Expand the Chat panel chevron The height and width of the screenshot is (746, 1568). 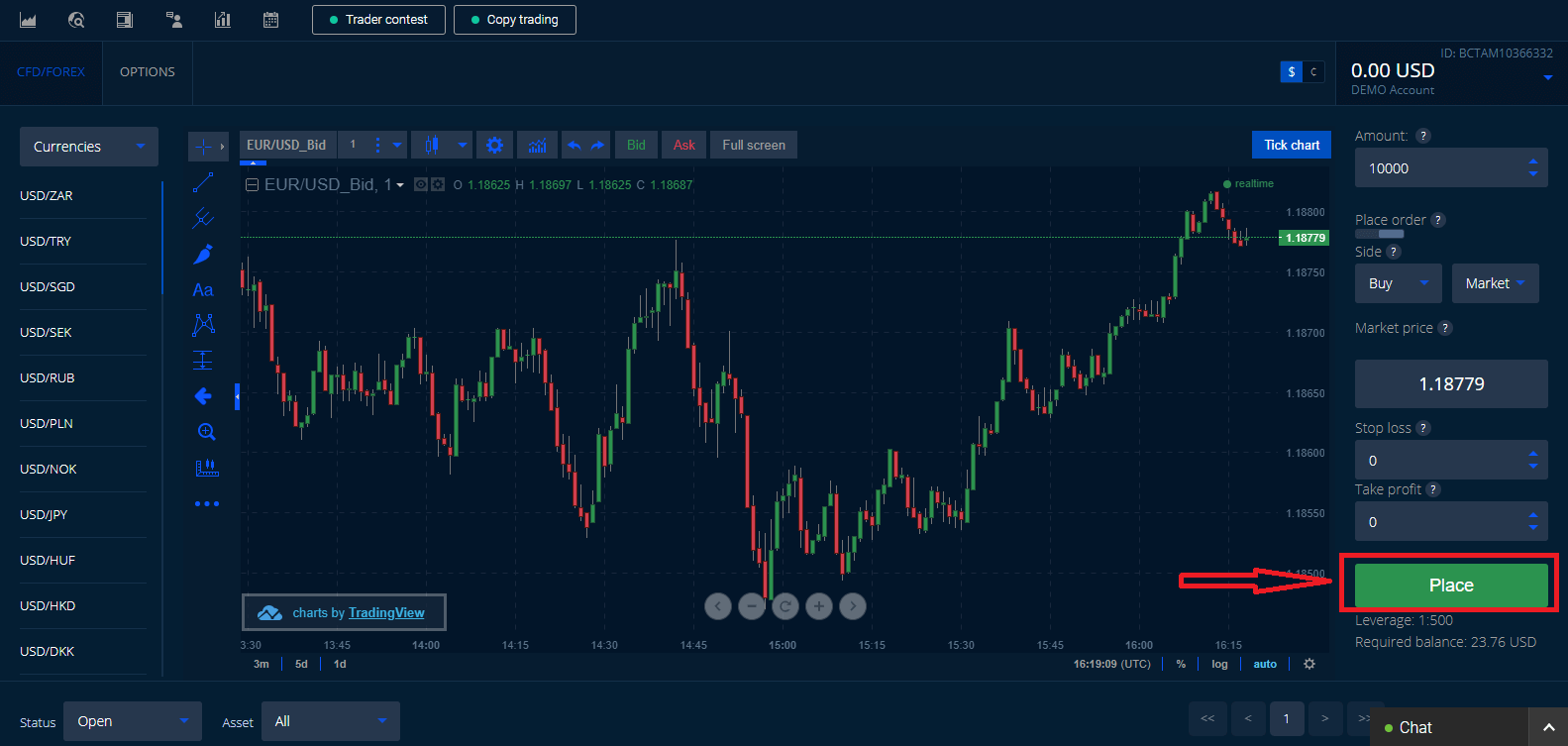coord(1548,728)
